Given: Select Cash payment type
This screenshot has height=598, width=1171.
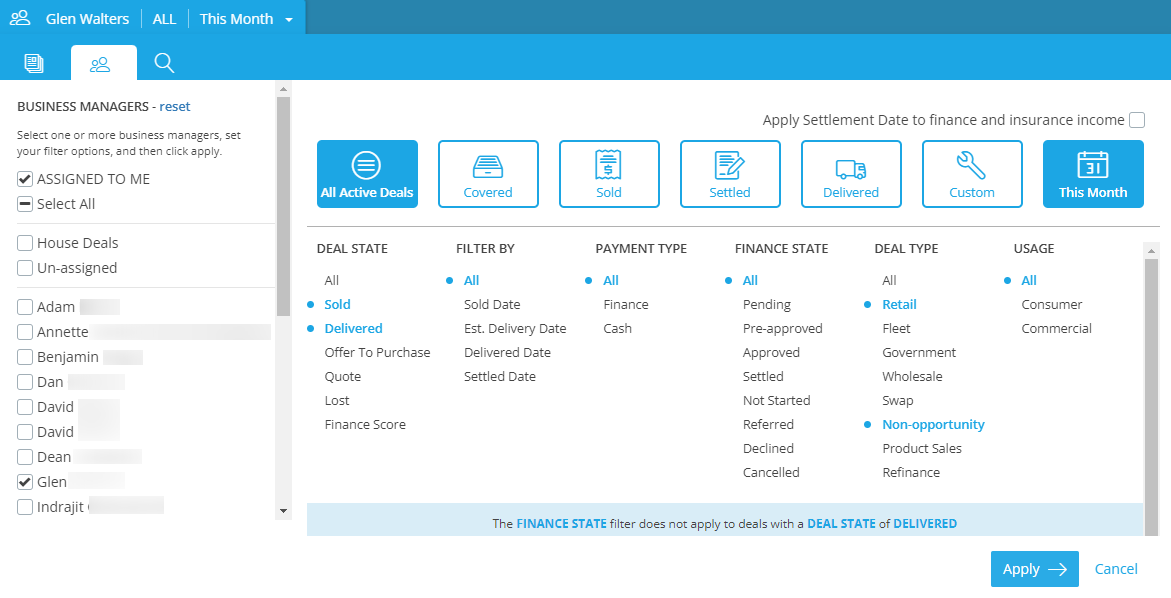Looking at the screenshot, I should click(618, 328).
